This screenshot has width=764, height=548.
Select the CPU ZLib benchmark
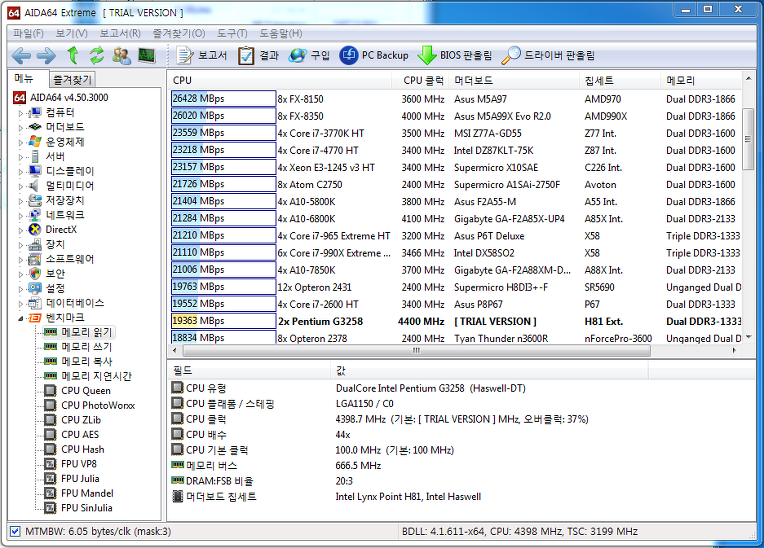pyautogui.click(x=81, y=420)
